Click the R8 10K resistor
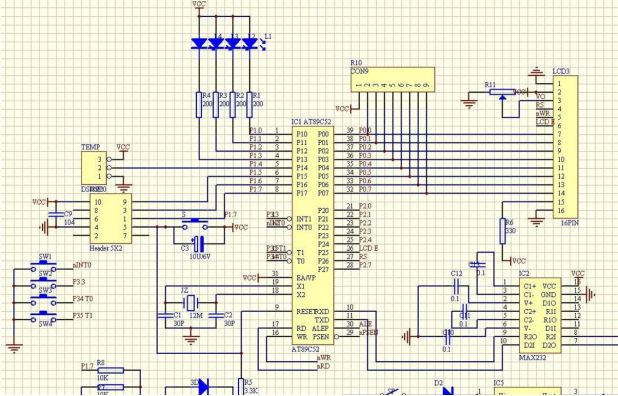 110,370
